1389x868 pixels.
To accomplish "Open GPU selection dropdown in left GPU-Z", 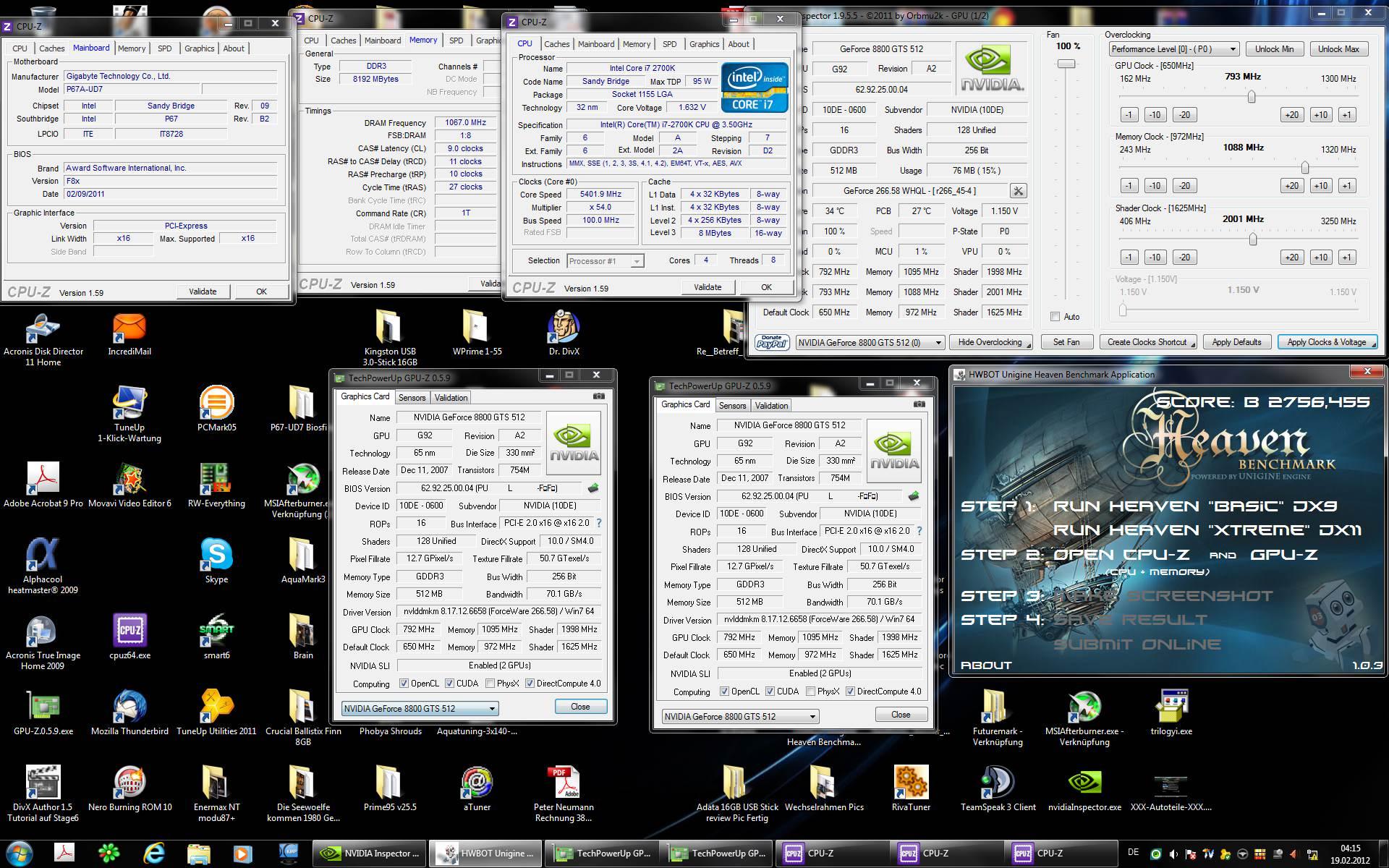I will (420, 709).
